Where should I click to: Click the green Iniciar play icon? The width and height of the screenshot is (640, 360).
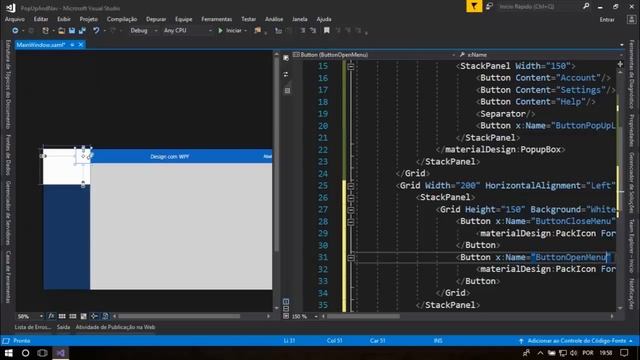(220, 31)
